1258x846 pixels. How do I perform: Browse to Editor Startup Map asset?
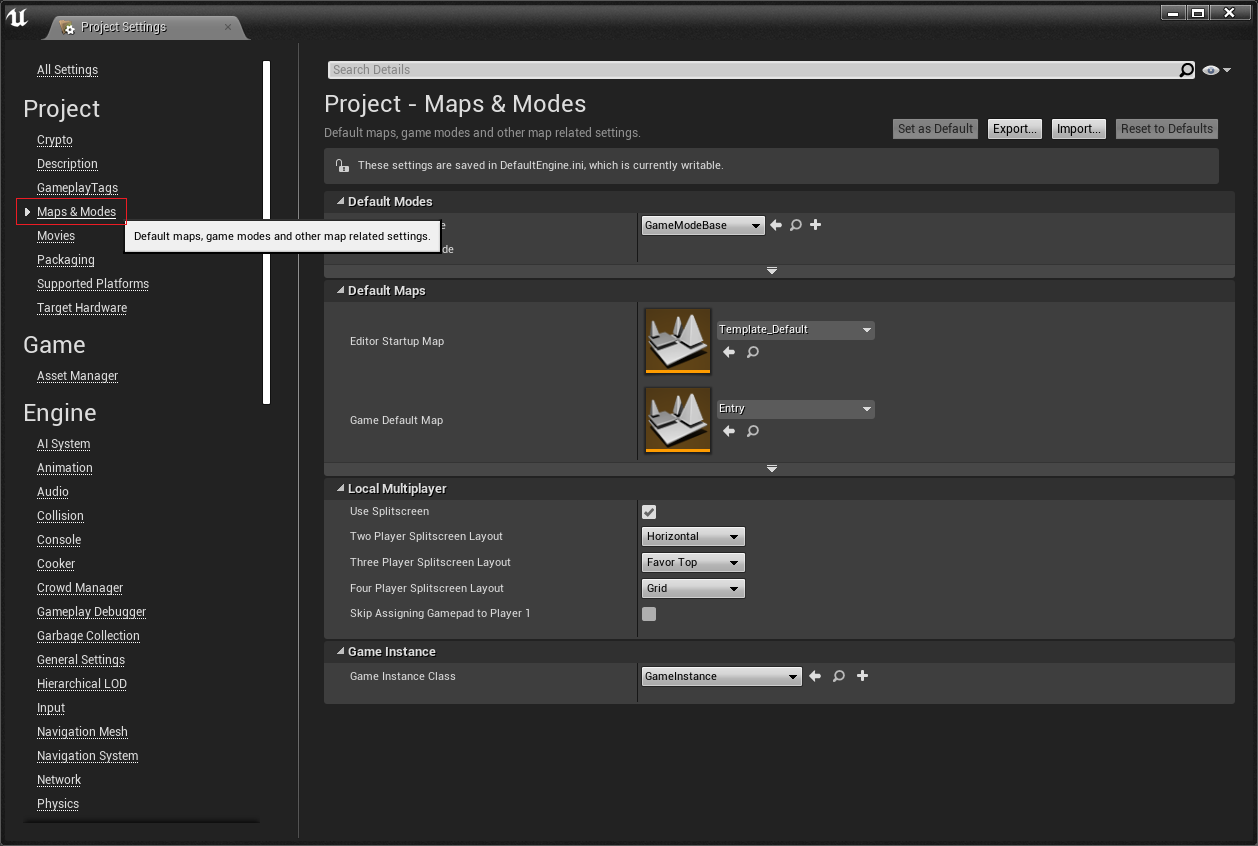click(x=753, y=352)
